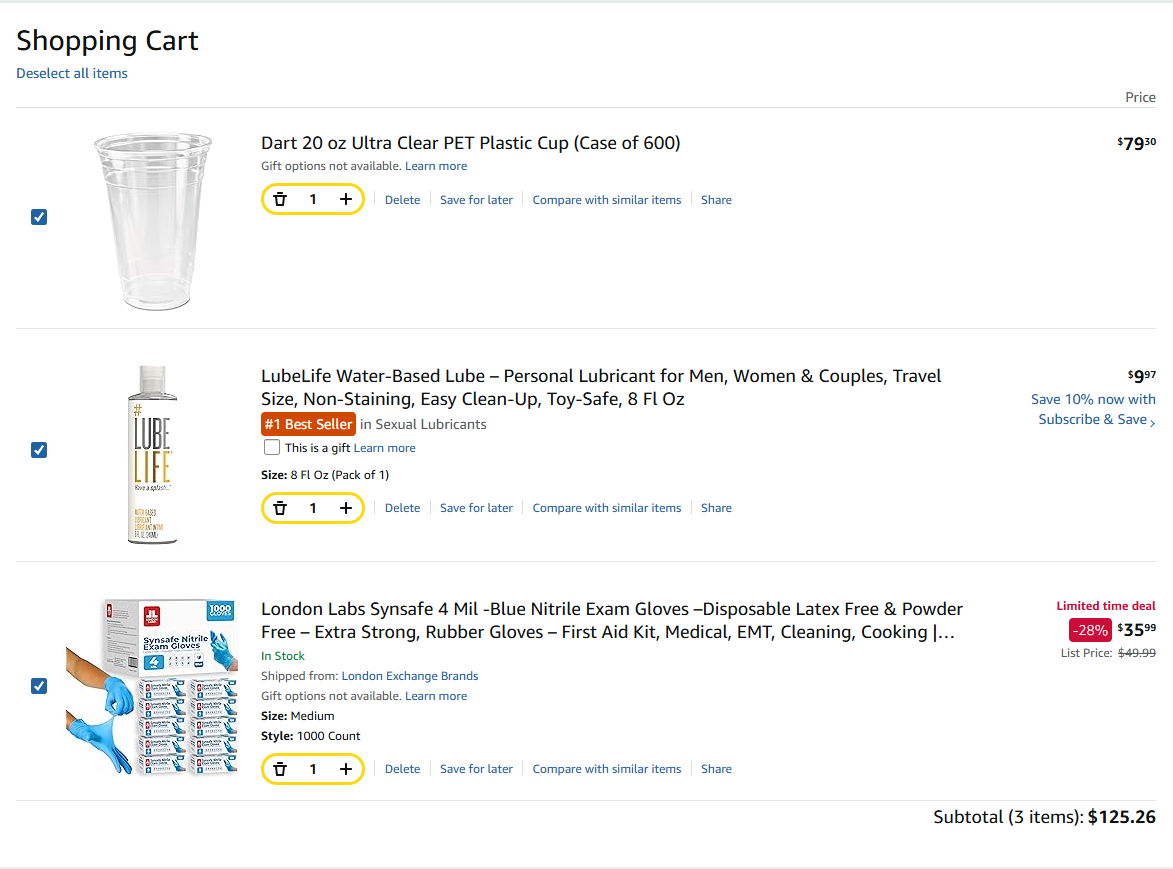This screenshot has height=869, width=1173.
Task: Open London Exchange Brands seller link
Action: [x=410, y=676]
